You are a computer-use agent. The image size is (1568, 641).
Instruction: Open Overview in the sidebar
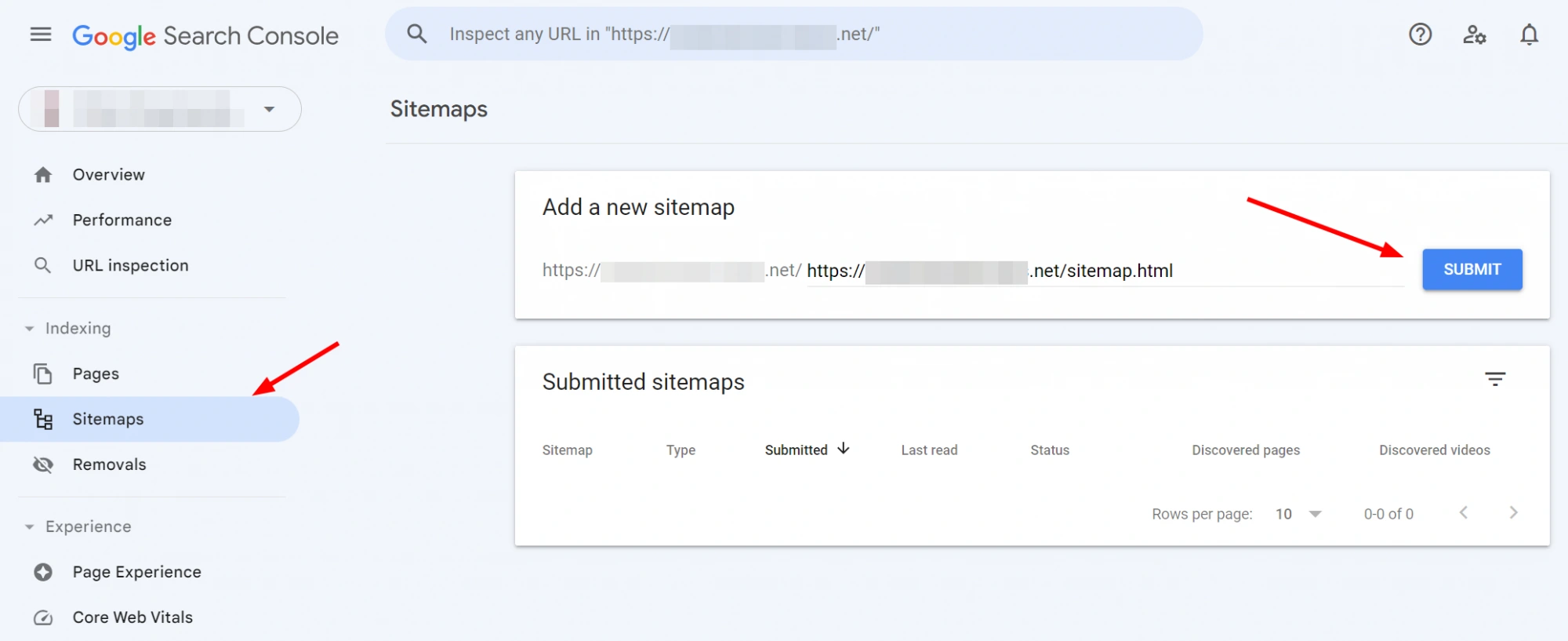pyautogui.click(x=108, y=175)
